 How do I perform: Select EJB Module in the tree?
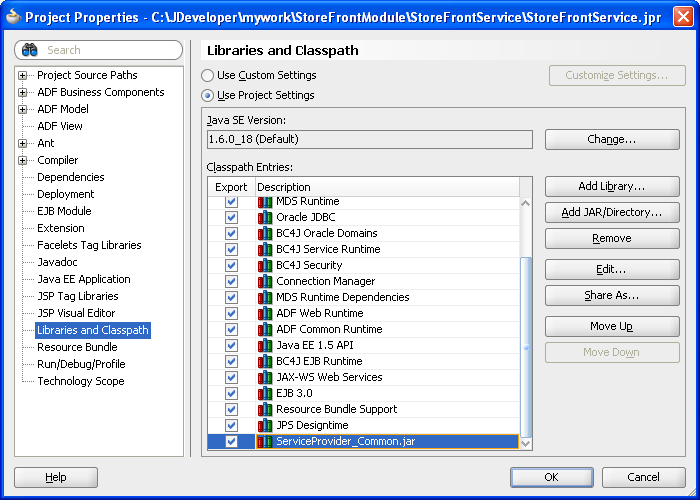click(64, 211)
